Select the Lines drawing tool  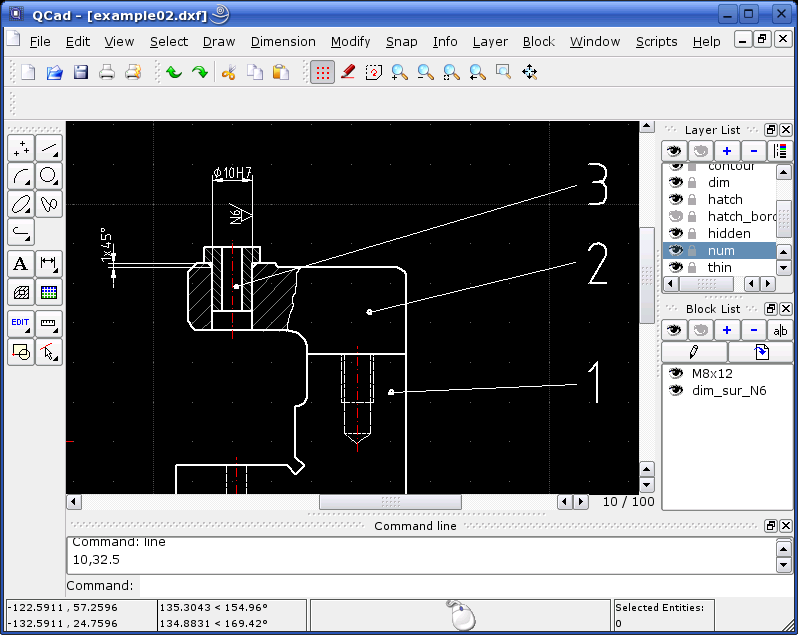(49, 149)
